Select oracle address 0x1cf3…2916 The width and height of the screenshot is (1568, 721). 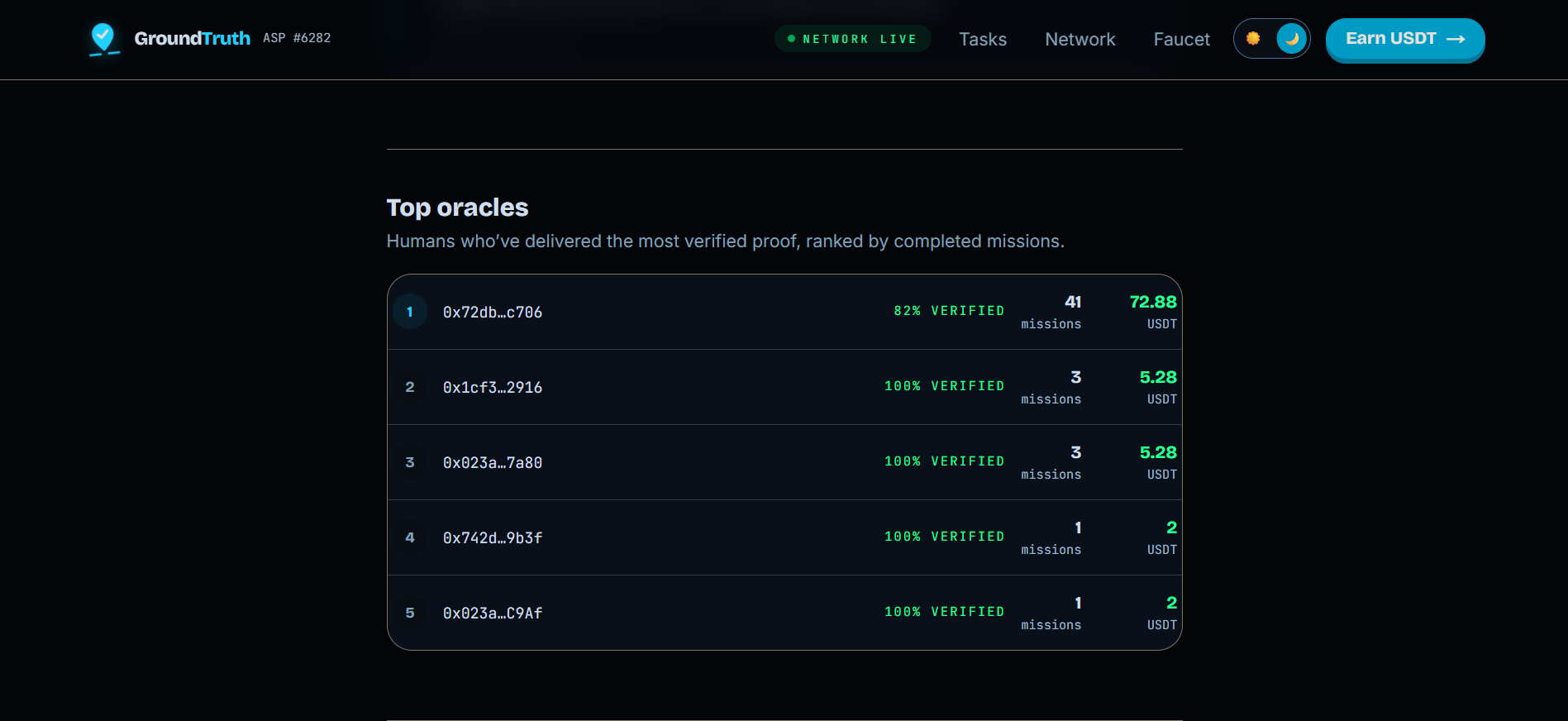493,387
